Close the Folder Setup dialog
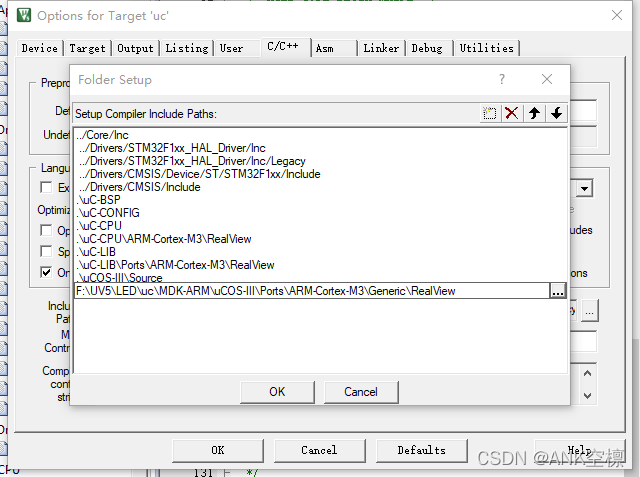Image resolution: width=640 pixels, height=477 pixels. [x=547, y=79]
